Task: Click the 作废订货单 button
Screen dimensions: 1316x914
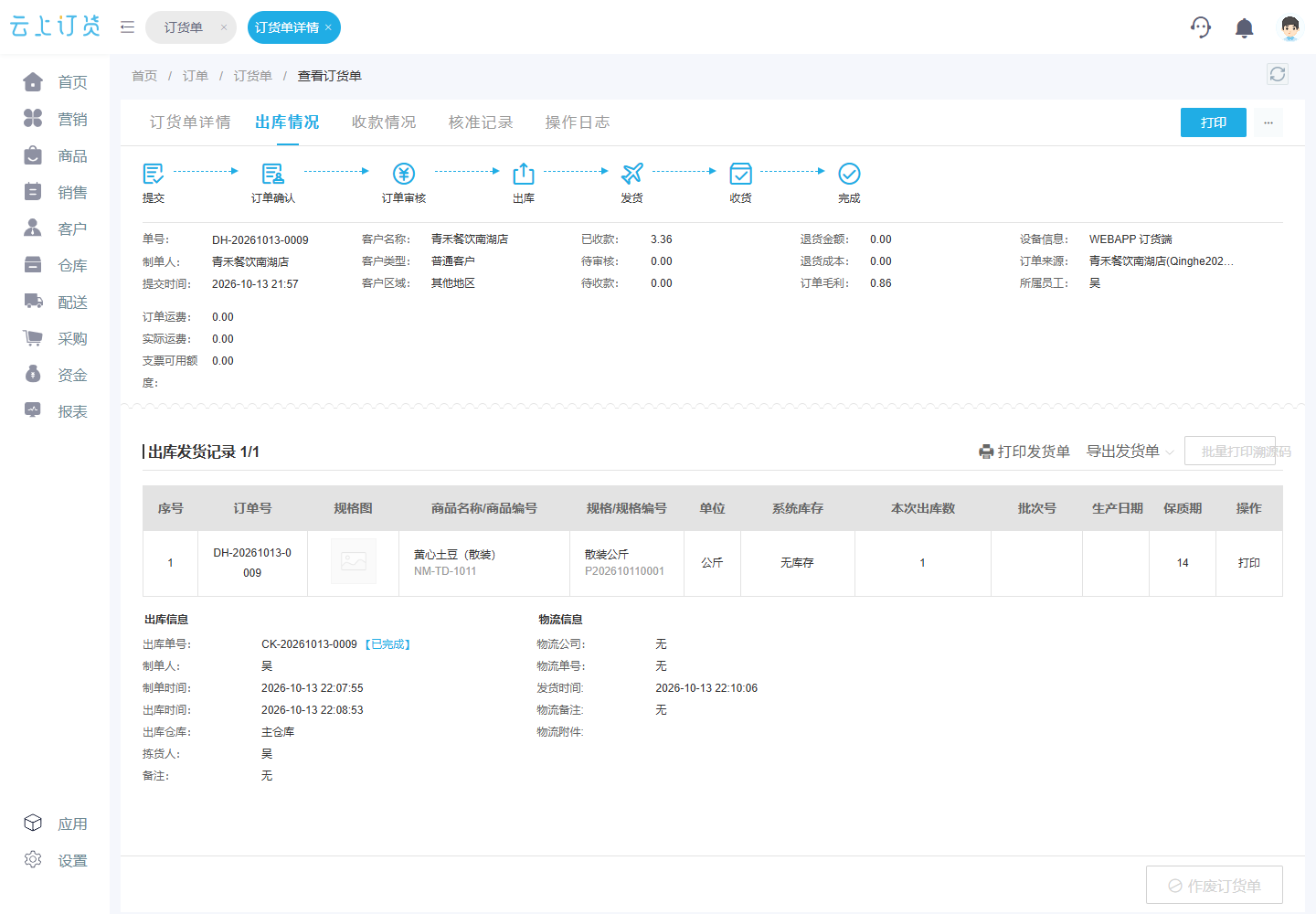Action: pyautogui.click(x=1215, y=885)
